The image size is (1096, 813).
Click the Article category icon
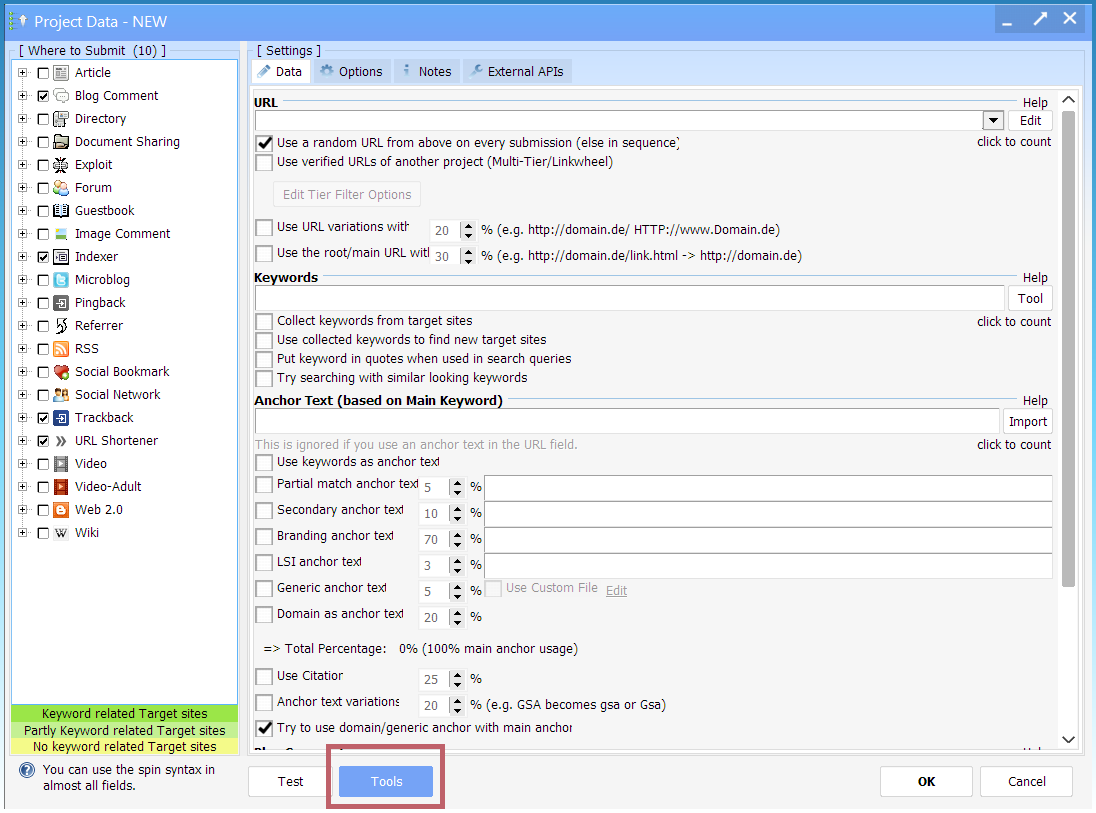pos(61,73)
